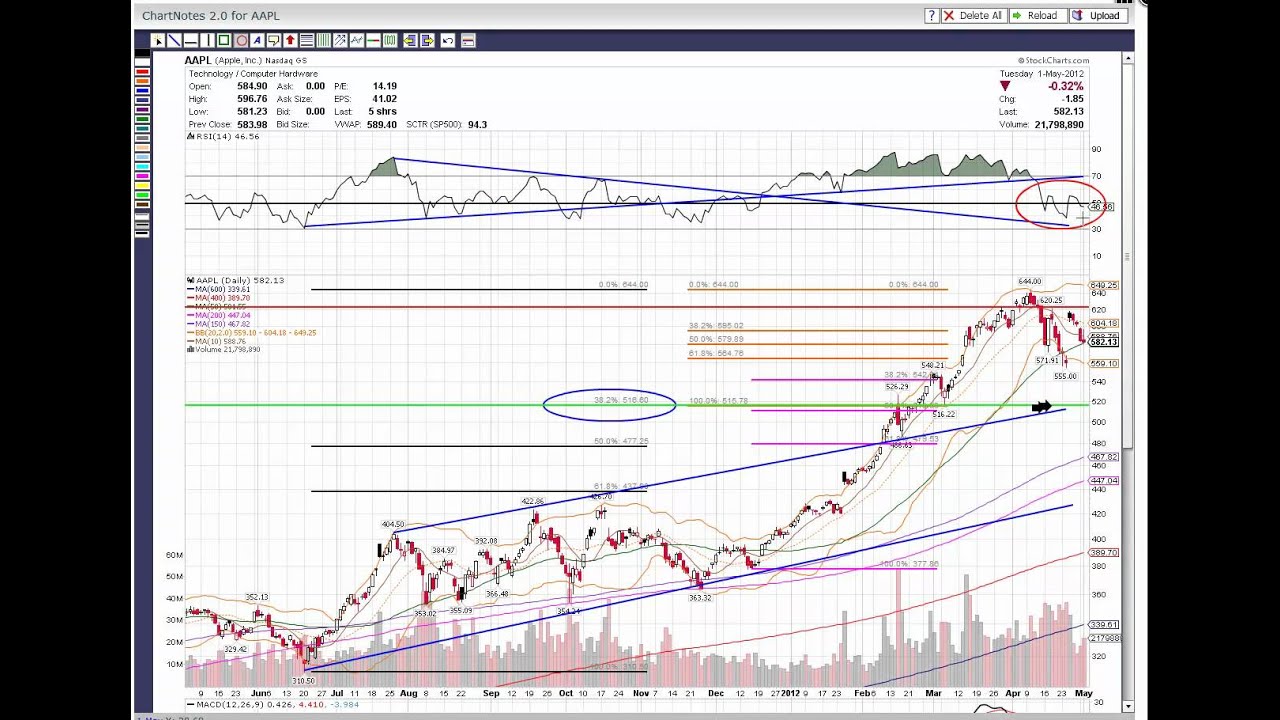The width and height of the screenshot is (1280, 720).
Task: Pick the dark green color swatch
Action: click(142, 119)
